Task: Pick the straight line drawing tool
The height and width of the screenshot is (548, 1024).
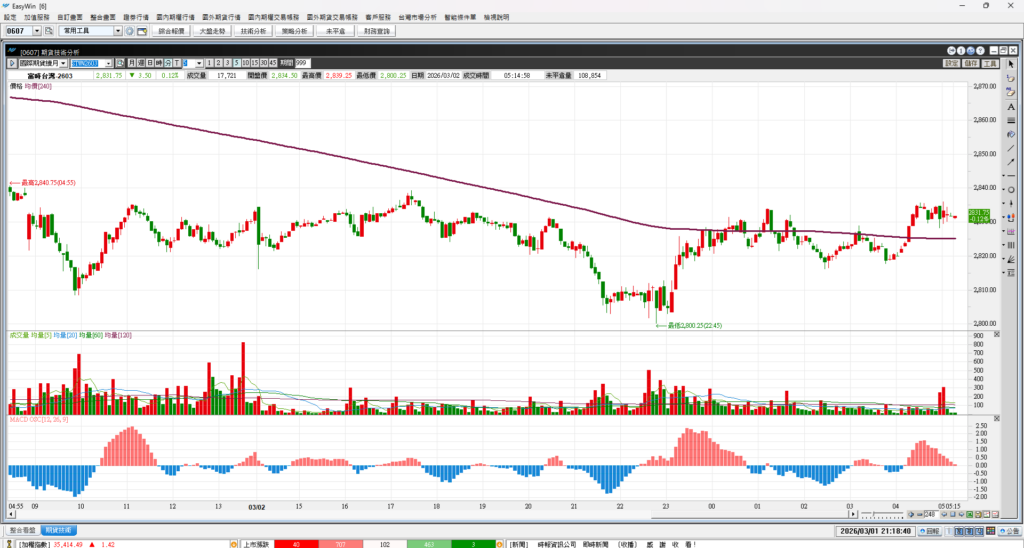Action: (1011, 148)
